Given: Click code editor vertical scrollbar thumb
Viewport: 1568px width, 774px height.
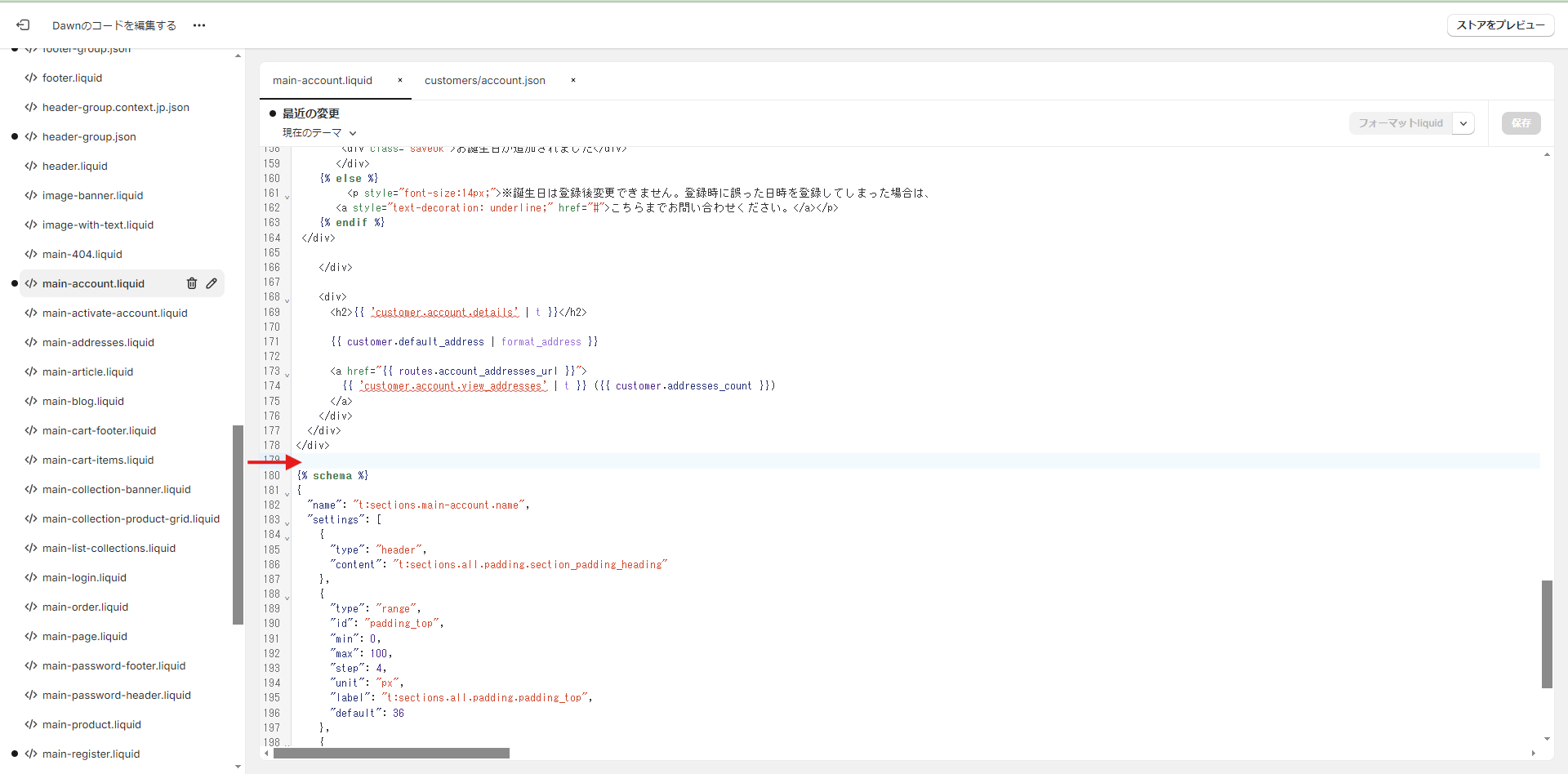Looking at the screenshot, I should (1547, 634).
